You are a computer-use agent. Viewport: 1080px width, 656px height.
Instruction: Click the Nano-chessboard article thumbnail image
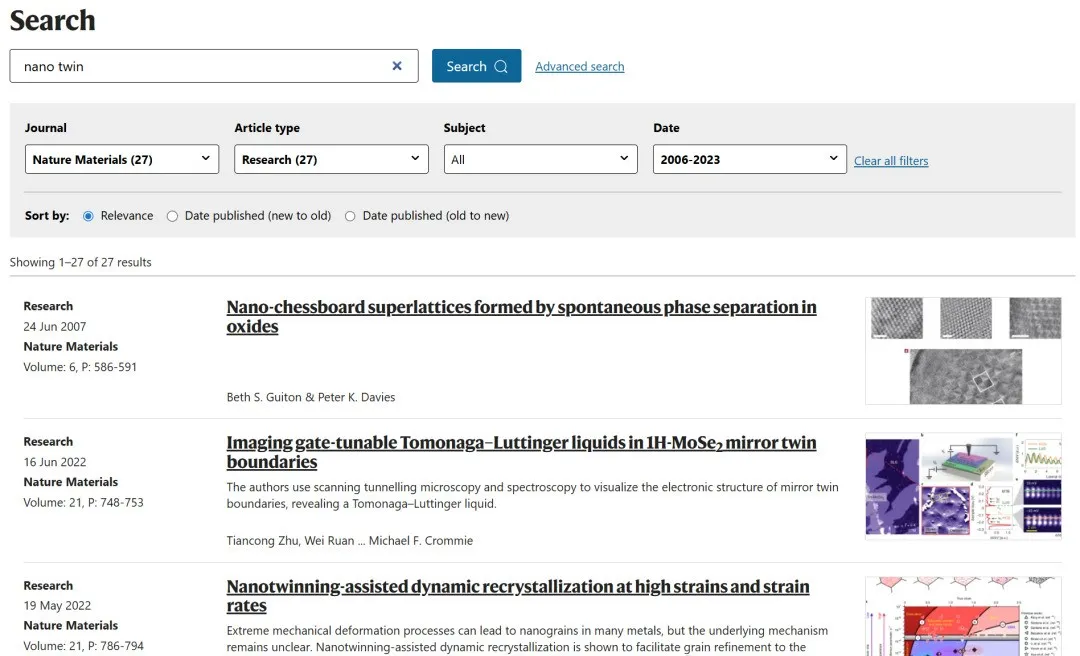coord(963,350)
